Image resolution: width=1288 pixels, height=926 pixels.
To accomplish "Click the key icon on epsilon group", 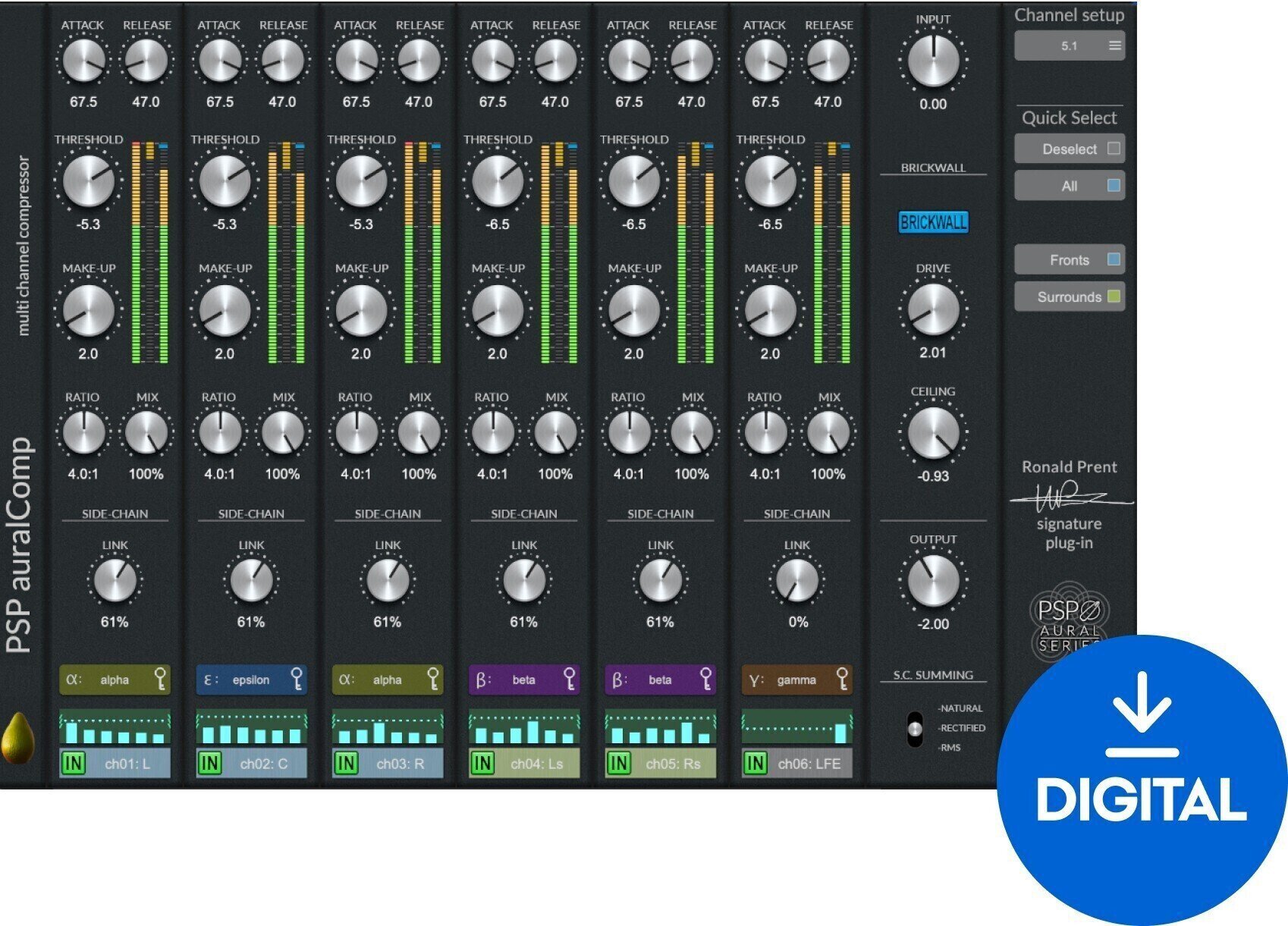I will coord(297,680).
